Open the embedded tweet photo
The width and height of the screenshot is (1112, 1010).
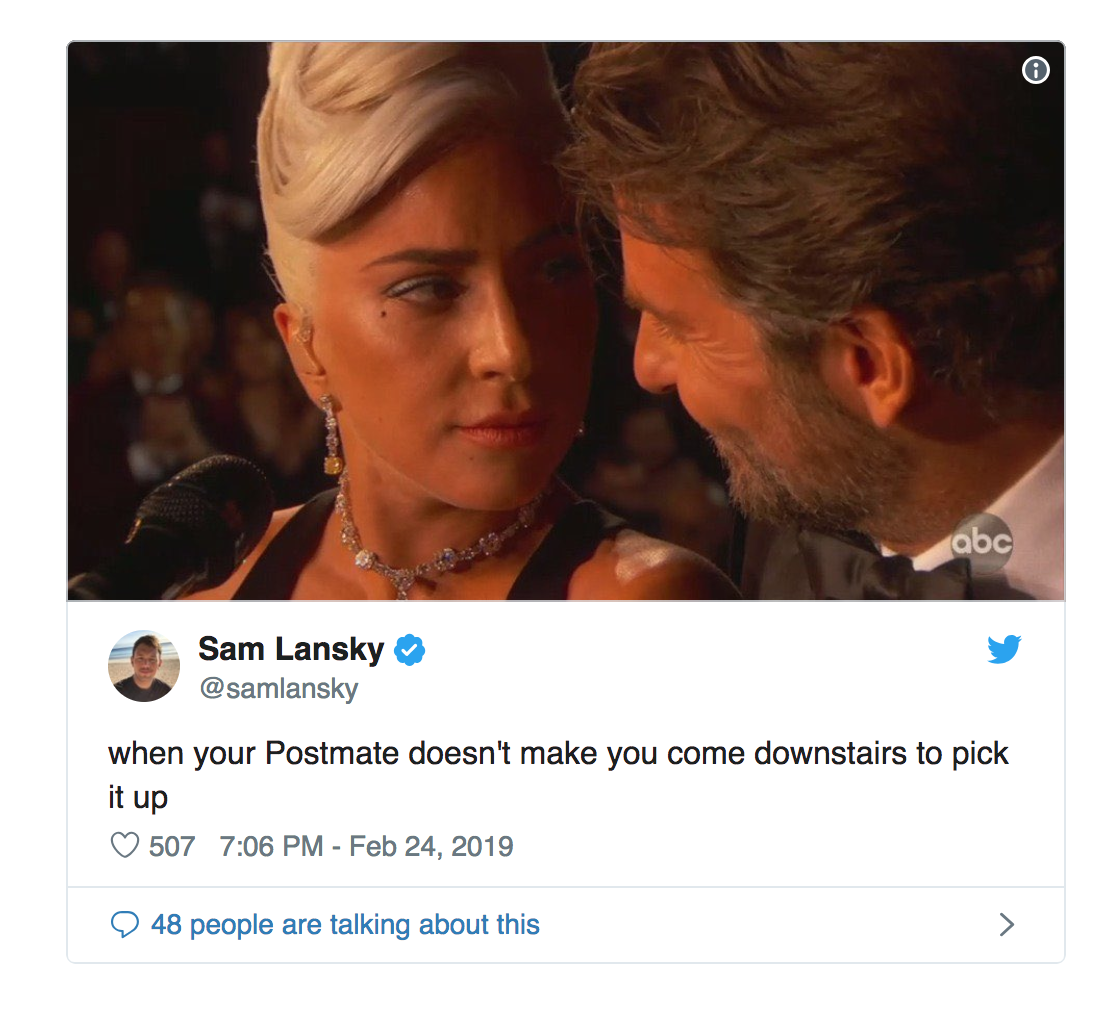[566, 321]
